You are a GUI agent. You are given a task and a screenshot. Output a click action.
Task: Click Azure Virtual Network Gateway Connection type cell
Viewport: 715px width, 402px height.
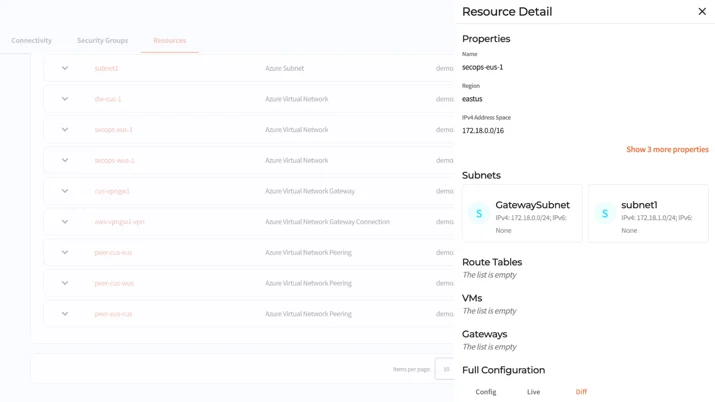pos(327,222)
